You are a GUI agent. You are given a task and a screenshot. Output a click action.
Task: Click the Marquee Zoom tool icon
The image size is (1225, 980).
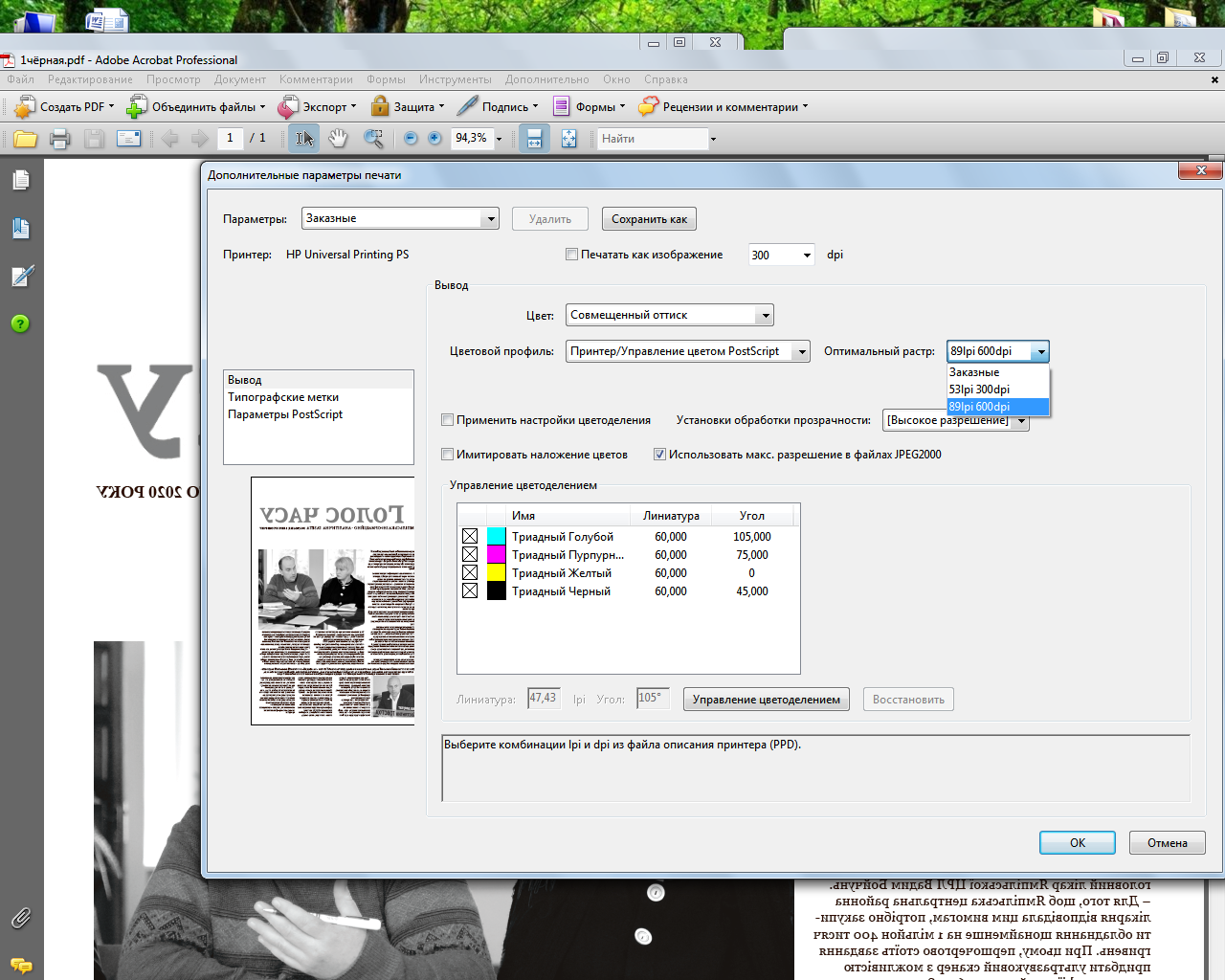(x=373, y=139)
